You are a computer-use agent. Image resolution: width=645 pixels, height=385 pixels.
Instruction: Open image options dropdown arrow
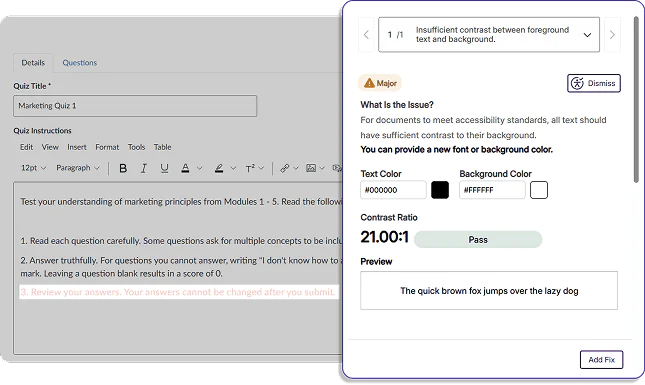coord(322,168)
